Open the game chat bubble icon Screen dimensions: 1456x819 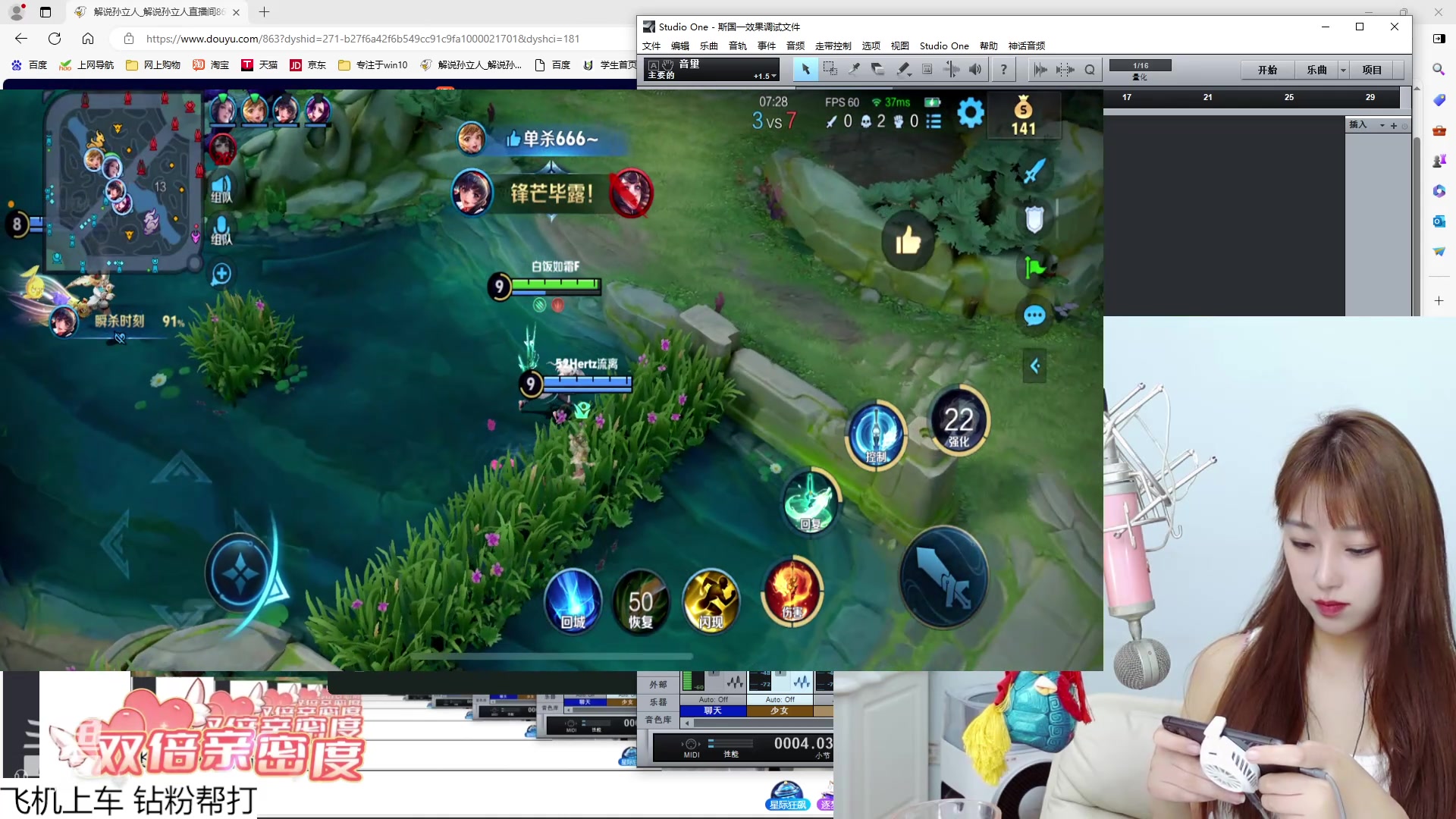coord(1034,315)
